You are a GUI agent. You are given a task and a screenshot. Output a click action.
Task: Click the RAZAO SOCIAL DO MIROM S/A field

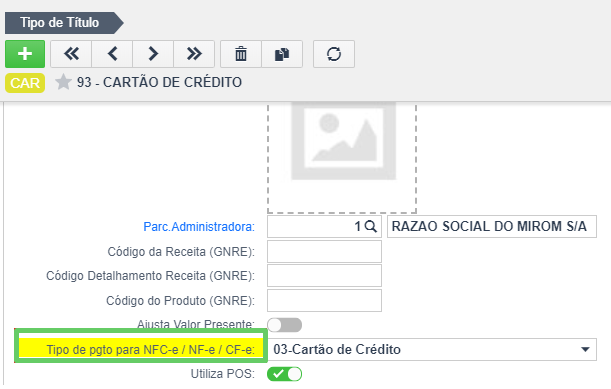pyautogui.click(x=492, y=226)
